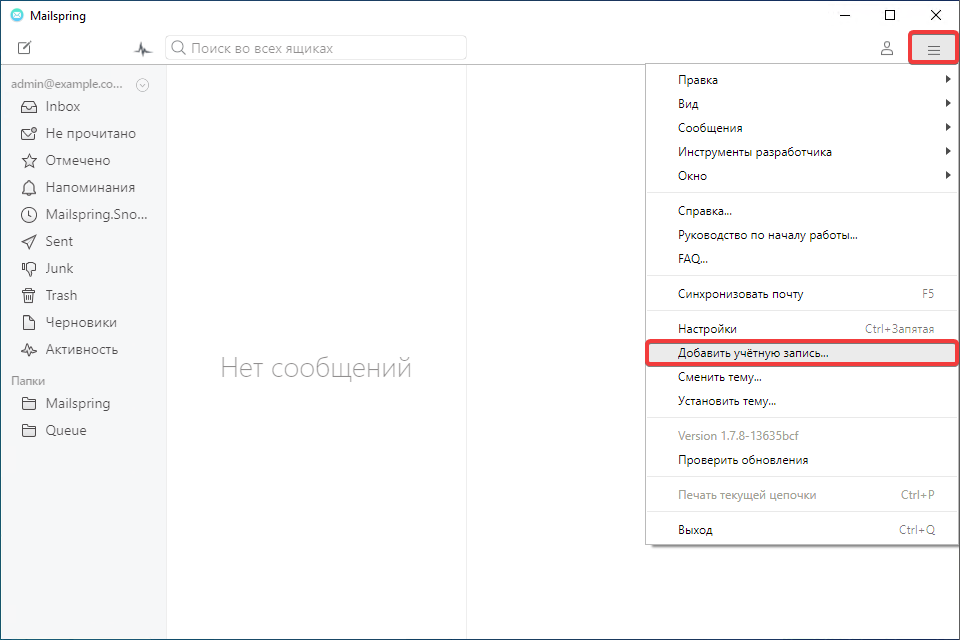Open Черновики drafts folder
960x640 pixels.
(83, 322)
